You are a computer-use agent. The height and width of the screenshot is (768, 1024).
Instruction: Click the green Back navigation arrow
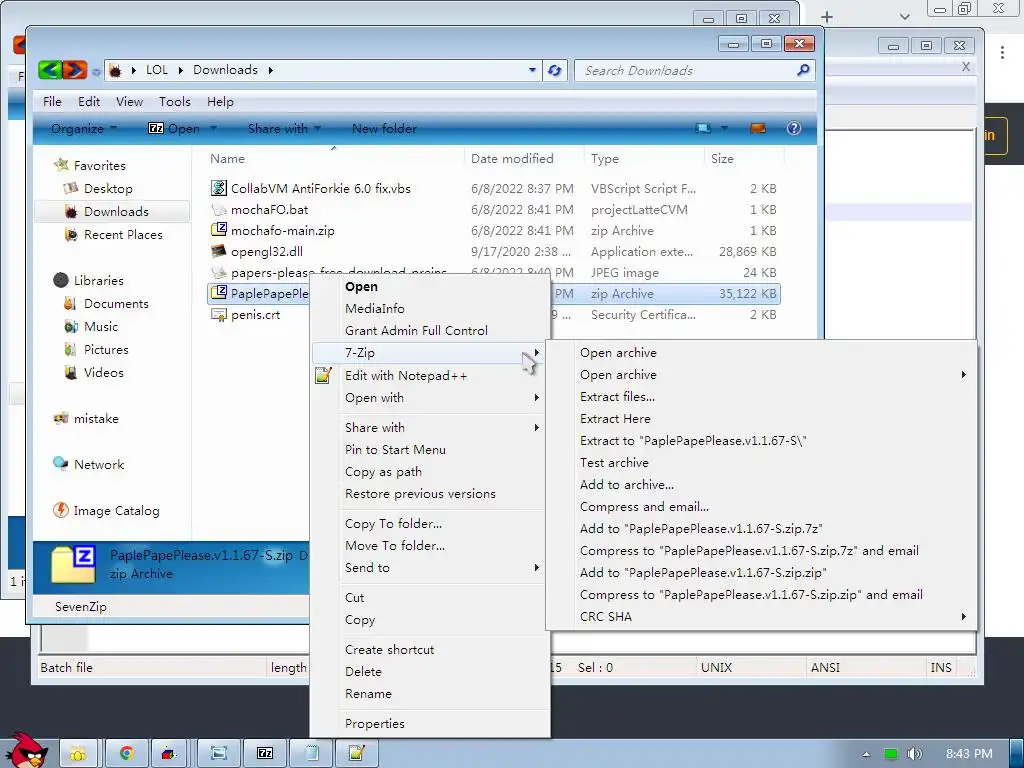point(50,70)
